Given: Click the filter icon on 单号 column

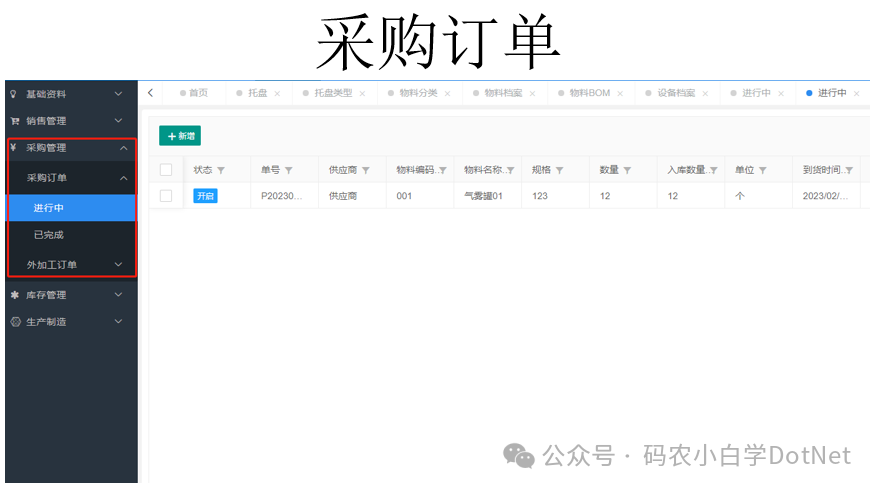Looking at the screenshot, I should [289, 171].
